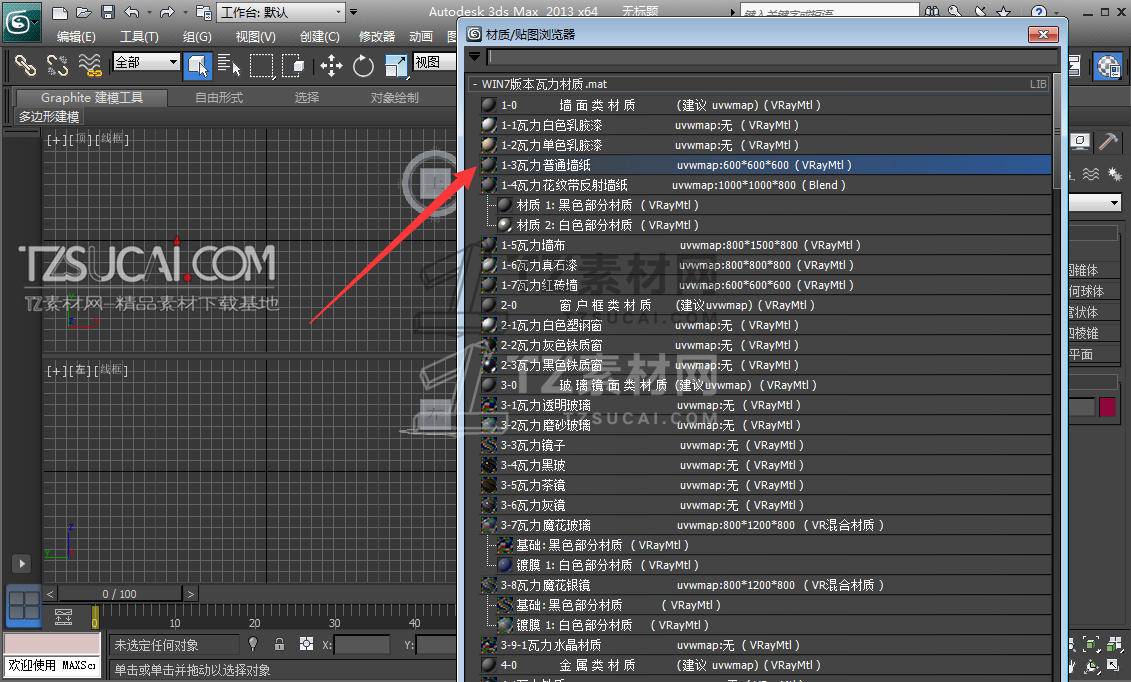Open the 创建(C) menu
Screen dimensions: 1131x682
320,37
